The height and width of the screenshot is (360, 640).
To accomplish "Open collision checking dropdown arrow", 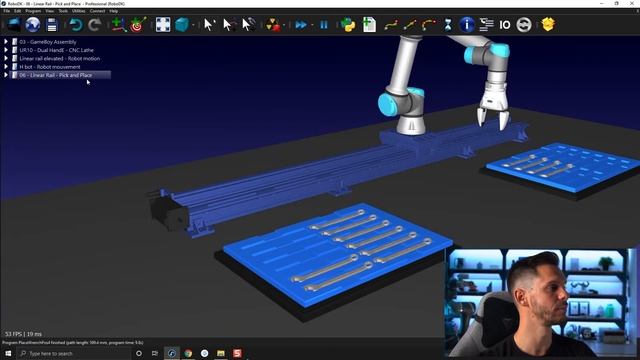I will point(284,25).
